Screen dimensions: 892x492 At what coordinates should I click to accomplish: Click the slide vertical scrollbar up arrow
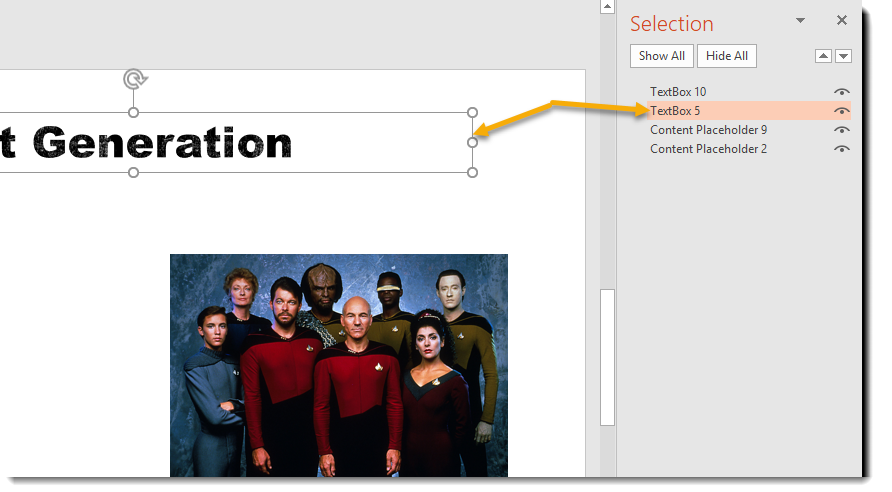pyautogui.click(x=608, y=7)
